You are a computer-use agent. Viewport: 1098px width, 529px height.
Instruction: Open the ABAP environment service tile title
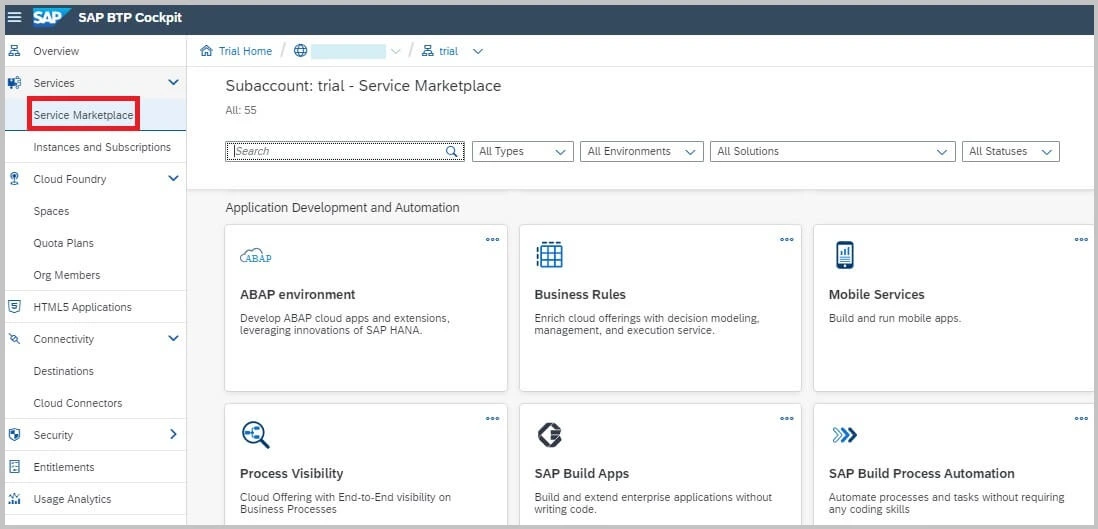pyautogui.click(x=298, y=295)
